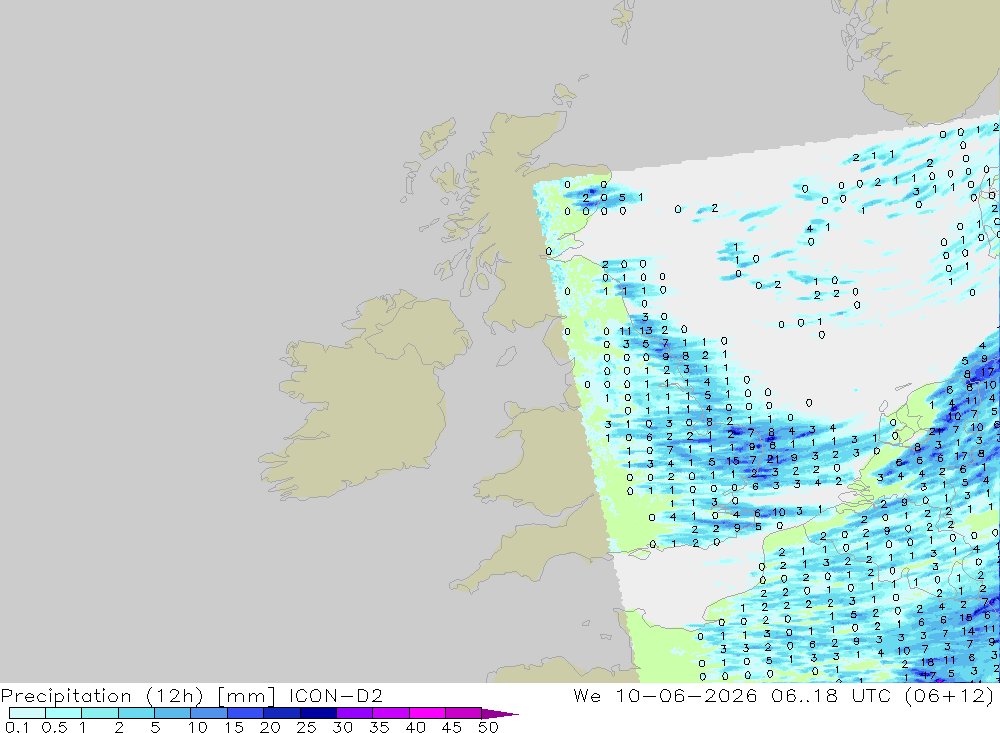Click the 'Precipitation' title word
The width and height of the screenshot is (1000, 733).
pyautogui.click(x=66, y=696)
